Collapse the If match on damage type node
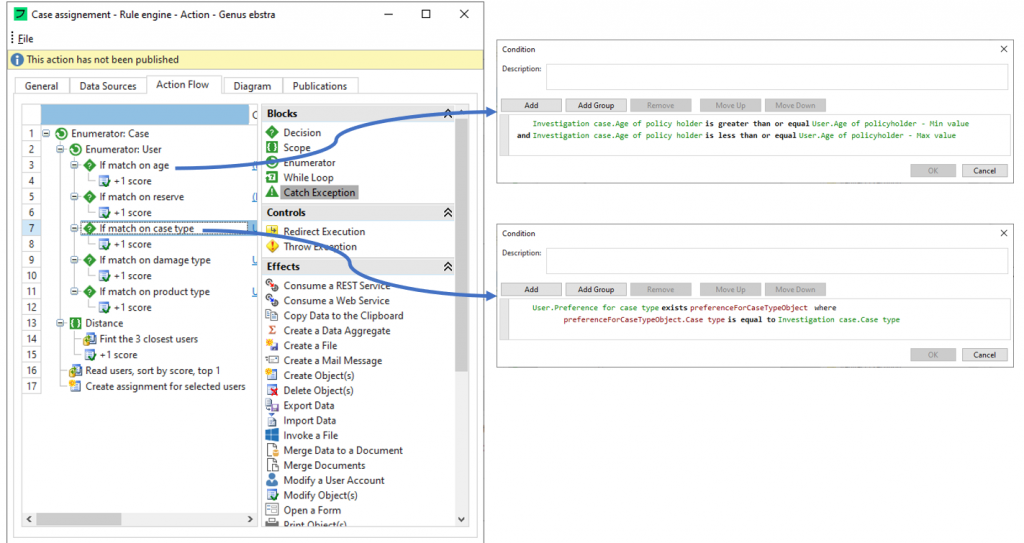 click(74, 260)
